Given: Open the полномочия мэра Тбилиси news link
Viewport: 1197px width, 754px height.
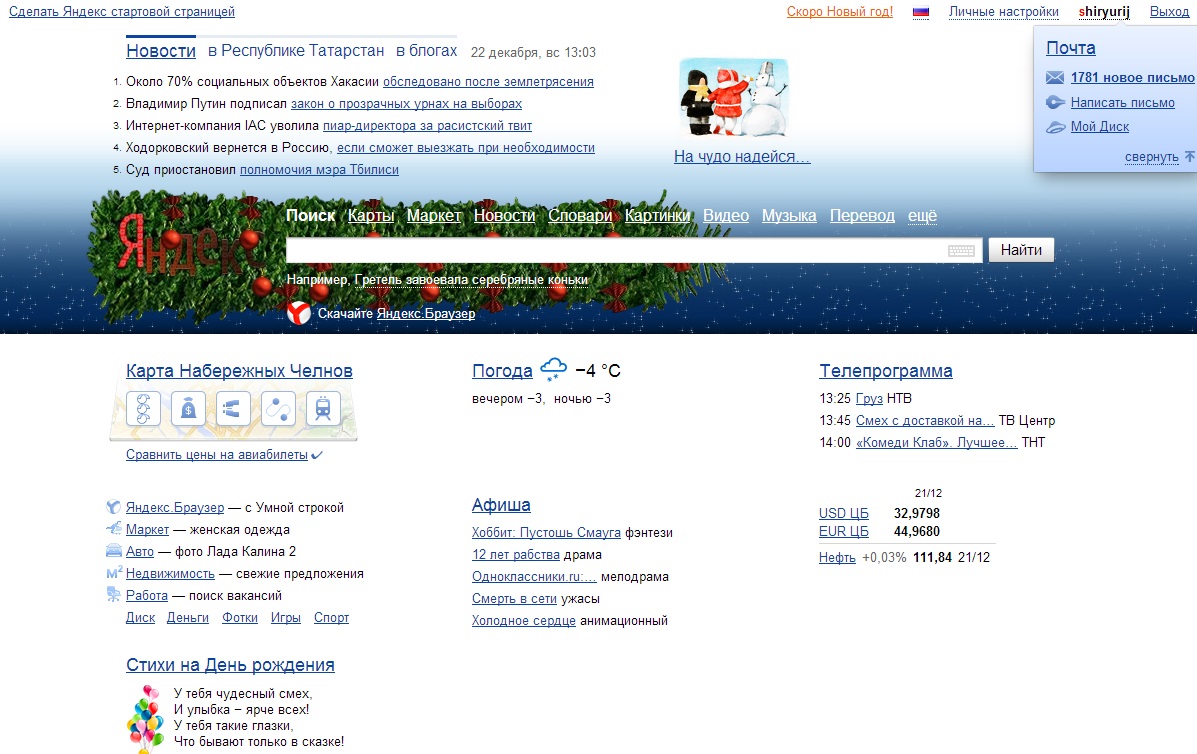Looking at the screenshot, I should (319, 170).
